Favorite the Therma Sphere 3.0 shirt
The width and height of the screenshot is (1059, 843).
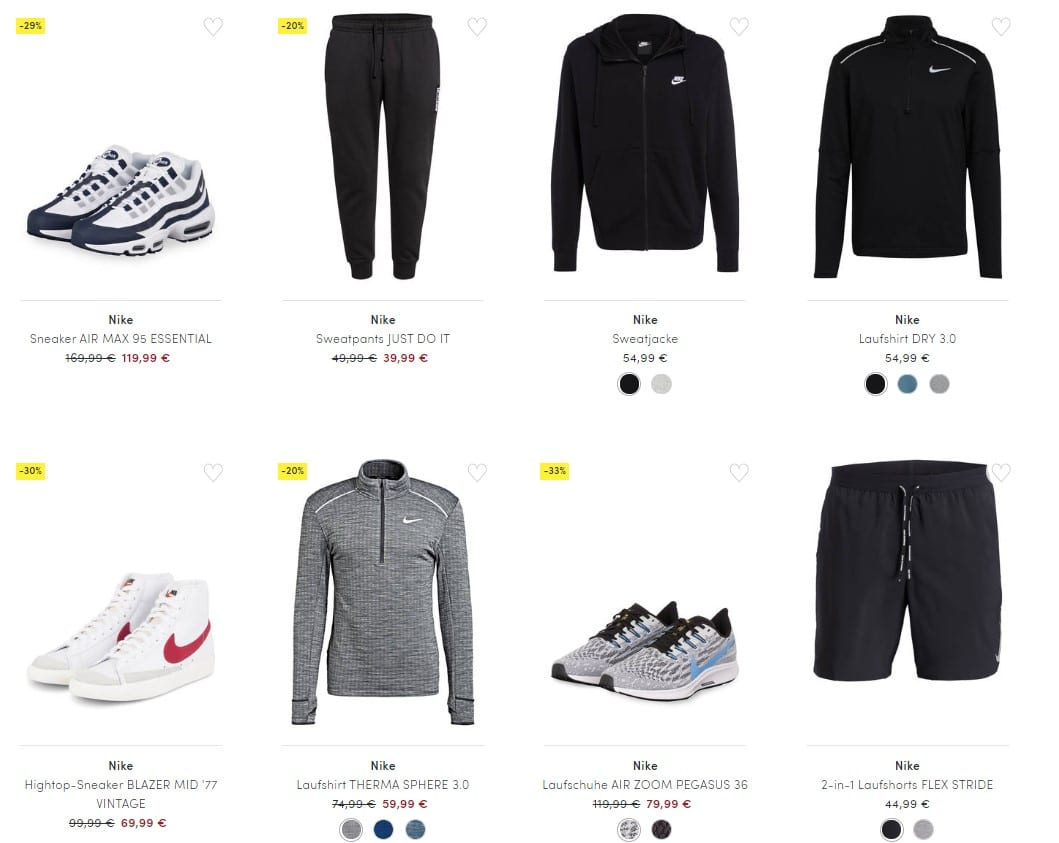pyautogui.click(x=477, y=472)
